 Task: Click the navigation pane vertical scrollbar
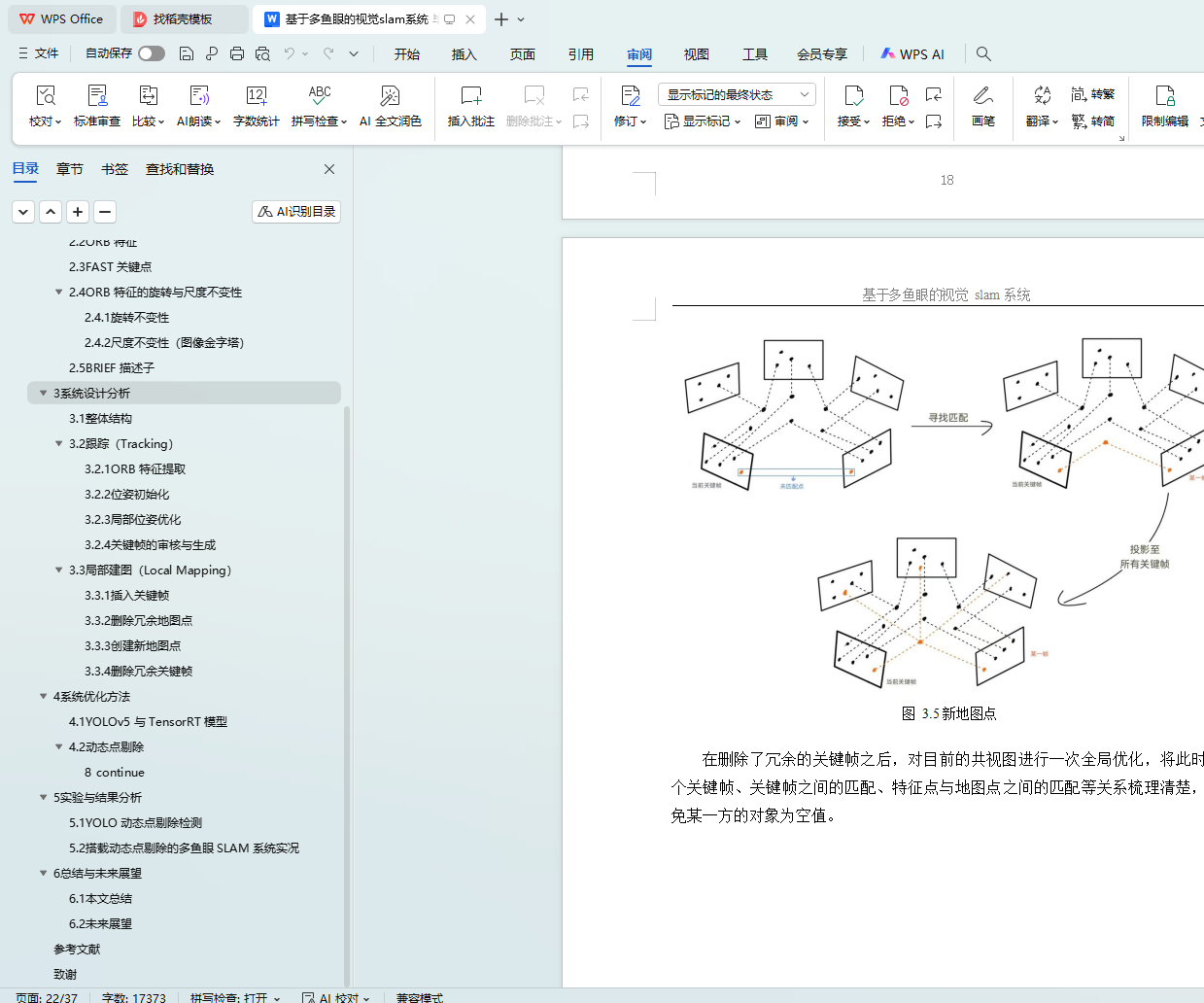pos(348,695)
